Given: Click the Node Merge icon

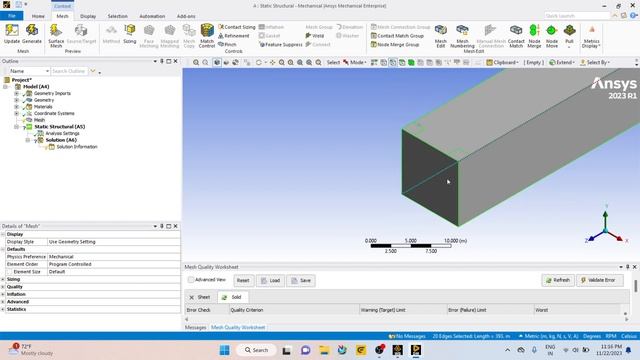Looking at the screenshot, I should click(534, 36).
